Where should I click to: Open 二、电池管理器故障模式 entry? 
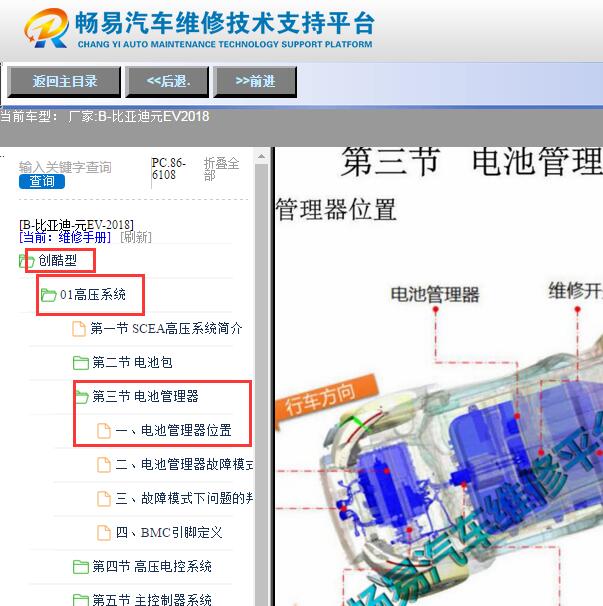click(184, 464)
